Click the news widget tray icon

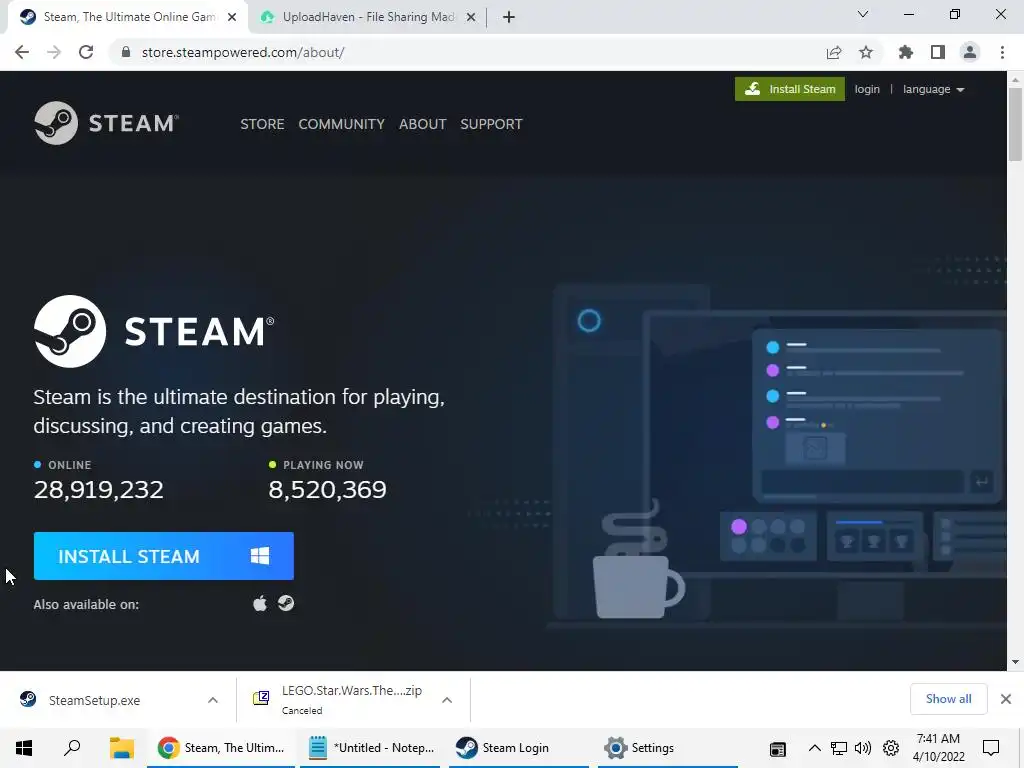click(x=777, y=749)
